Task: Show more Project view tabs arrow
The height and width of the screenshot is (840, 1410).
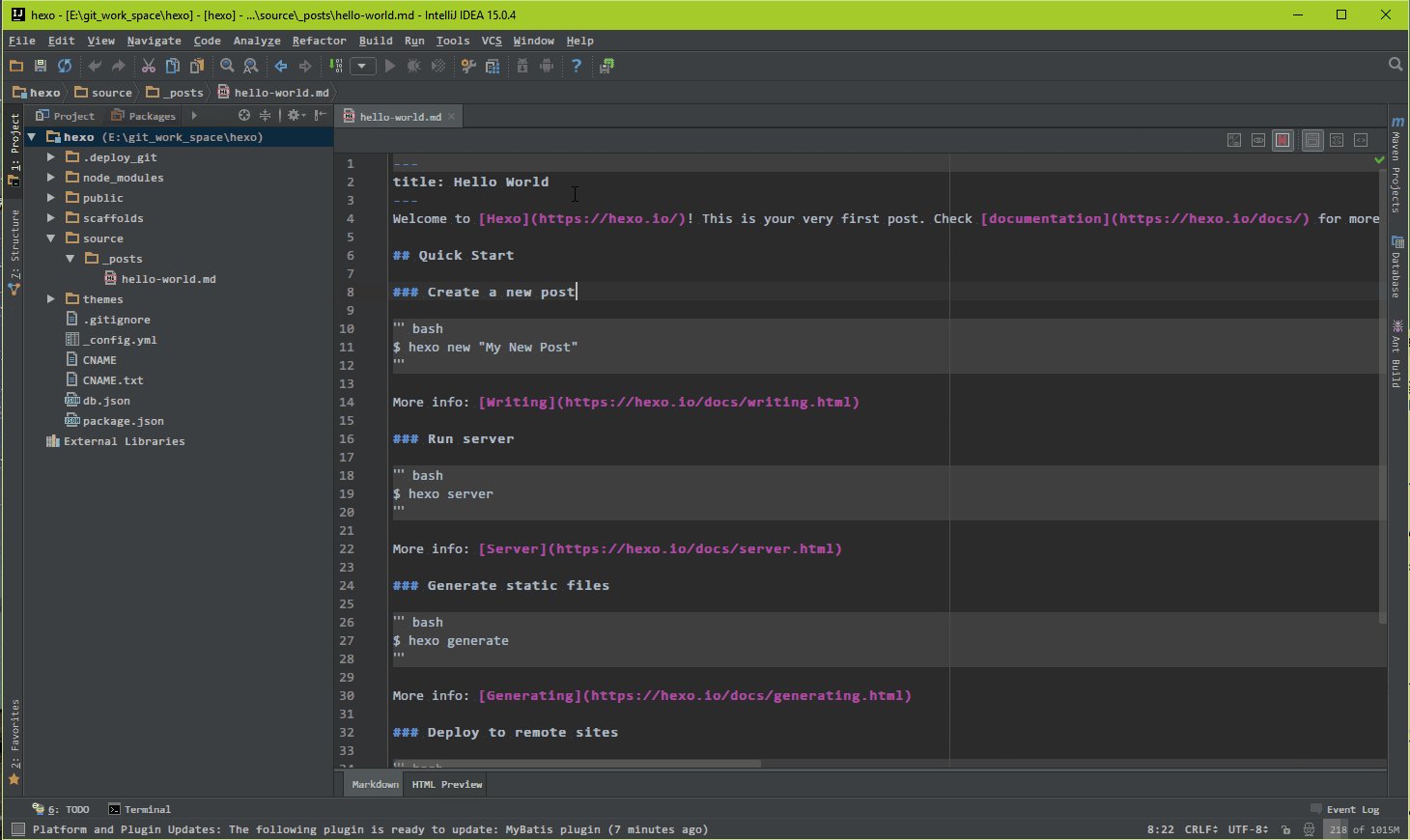Action: (194, 116)
